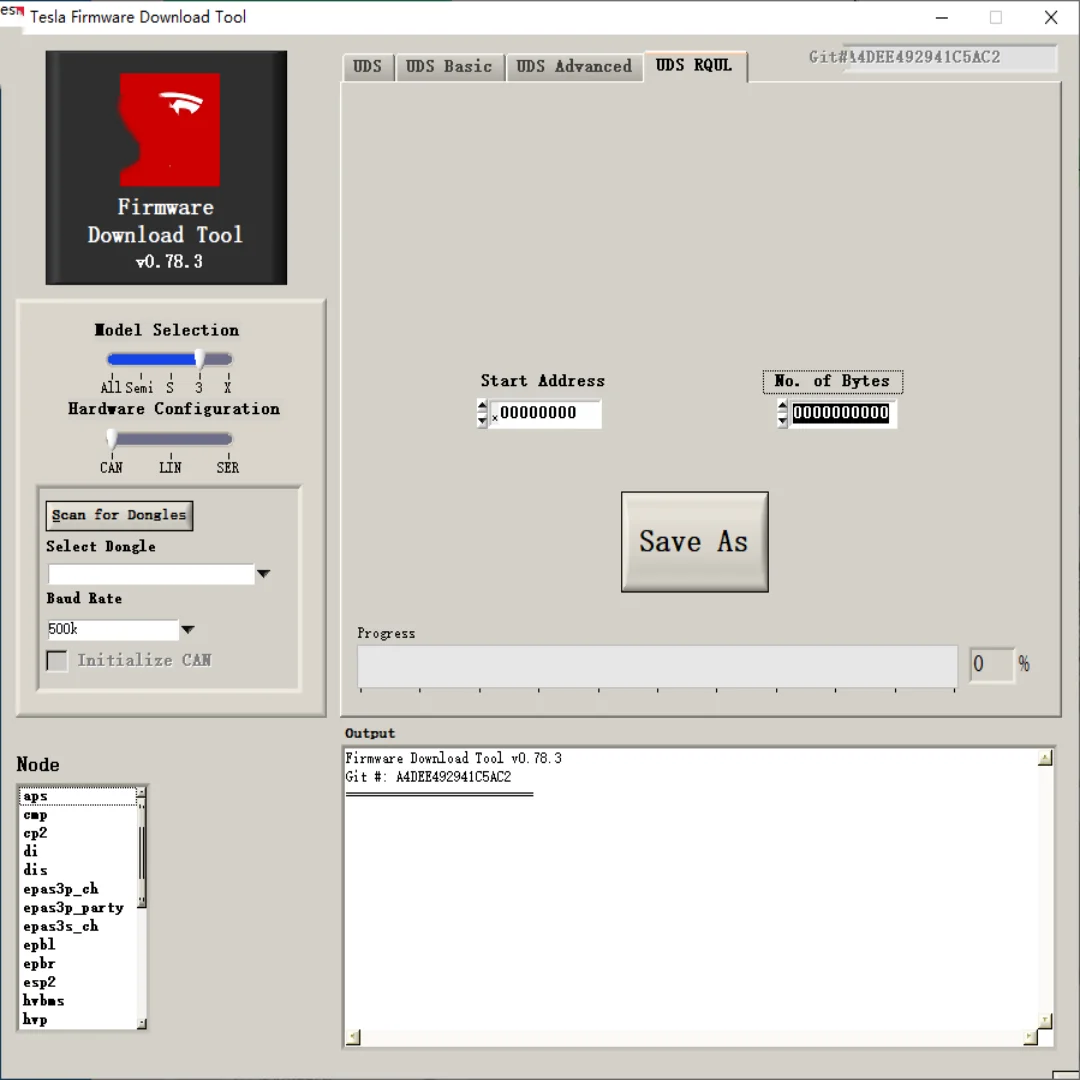Open the Select Dongle dropdown
The image size is (1080, 1080).
coord(263,574)
